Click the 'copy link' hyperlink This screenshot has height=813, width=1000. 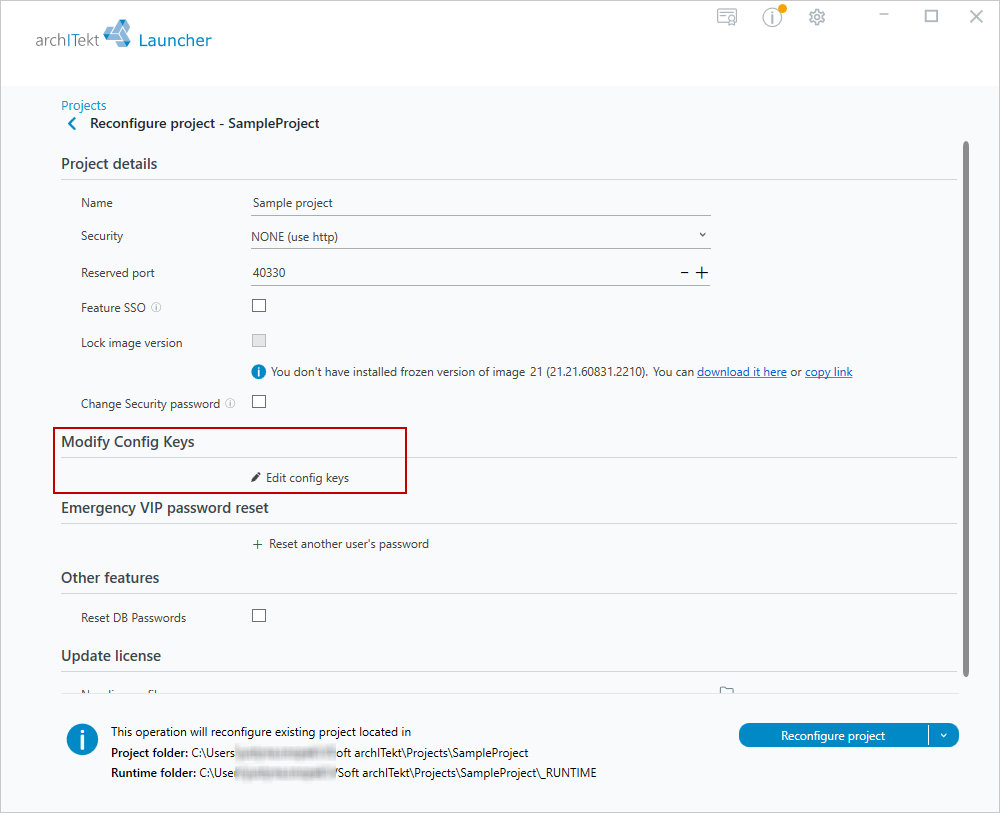828,372
